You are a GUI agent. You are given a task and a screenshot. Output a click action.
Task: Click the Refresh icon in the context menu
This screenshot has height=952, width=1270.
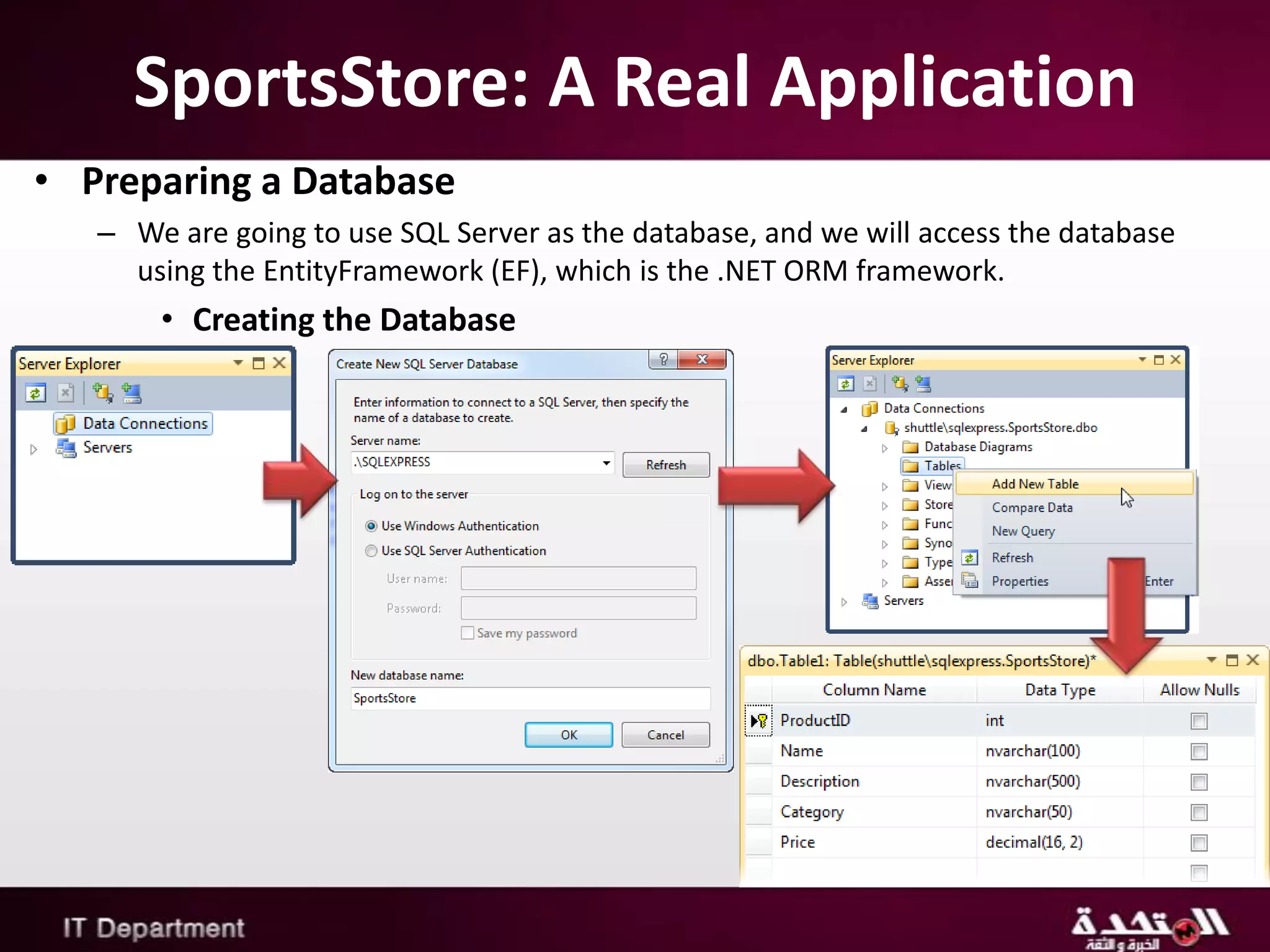[x=970, y=558]
